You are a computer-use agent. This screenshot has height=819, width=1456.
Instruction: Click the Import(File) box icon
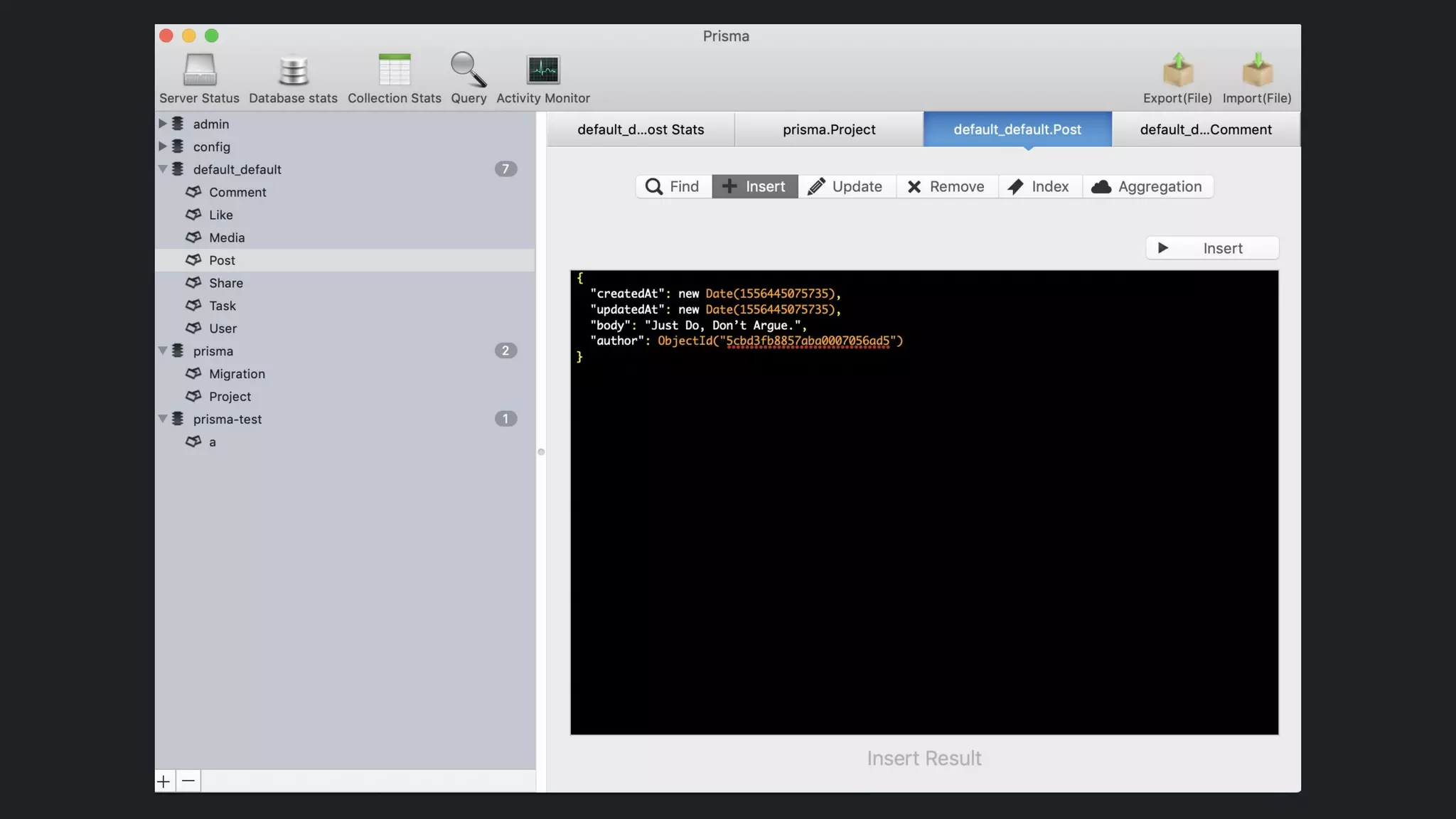point(1257,70)
